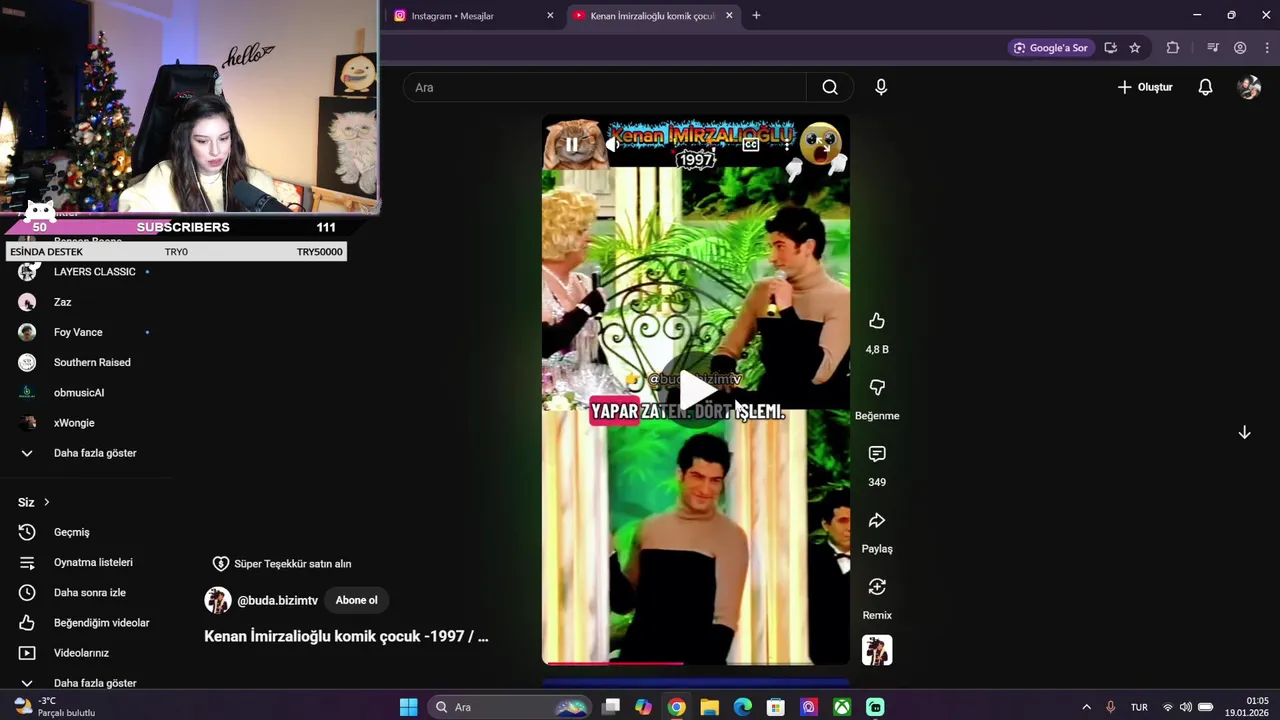The width and height of the screenshot is (1280, 720).
Task: Pause the Short from its top bar
Action: click(x=572, y=144)
